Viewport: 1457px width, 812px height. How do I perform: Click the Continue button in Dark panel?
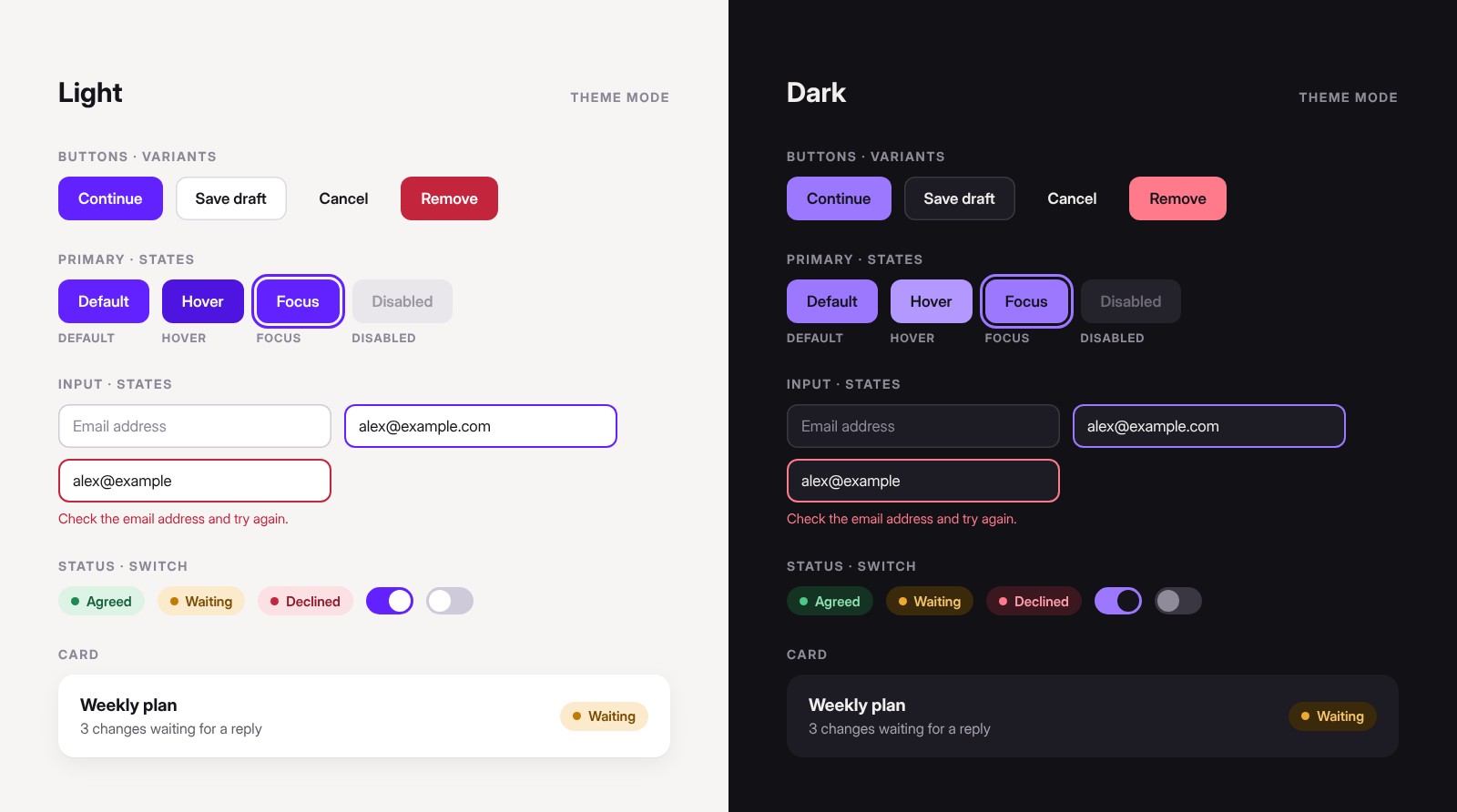839,198
